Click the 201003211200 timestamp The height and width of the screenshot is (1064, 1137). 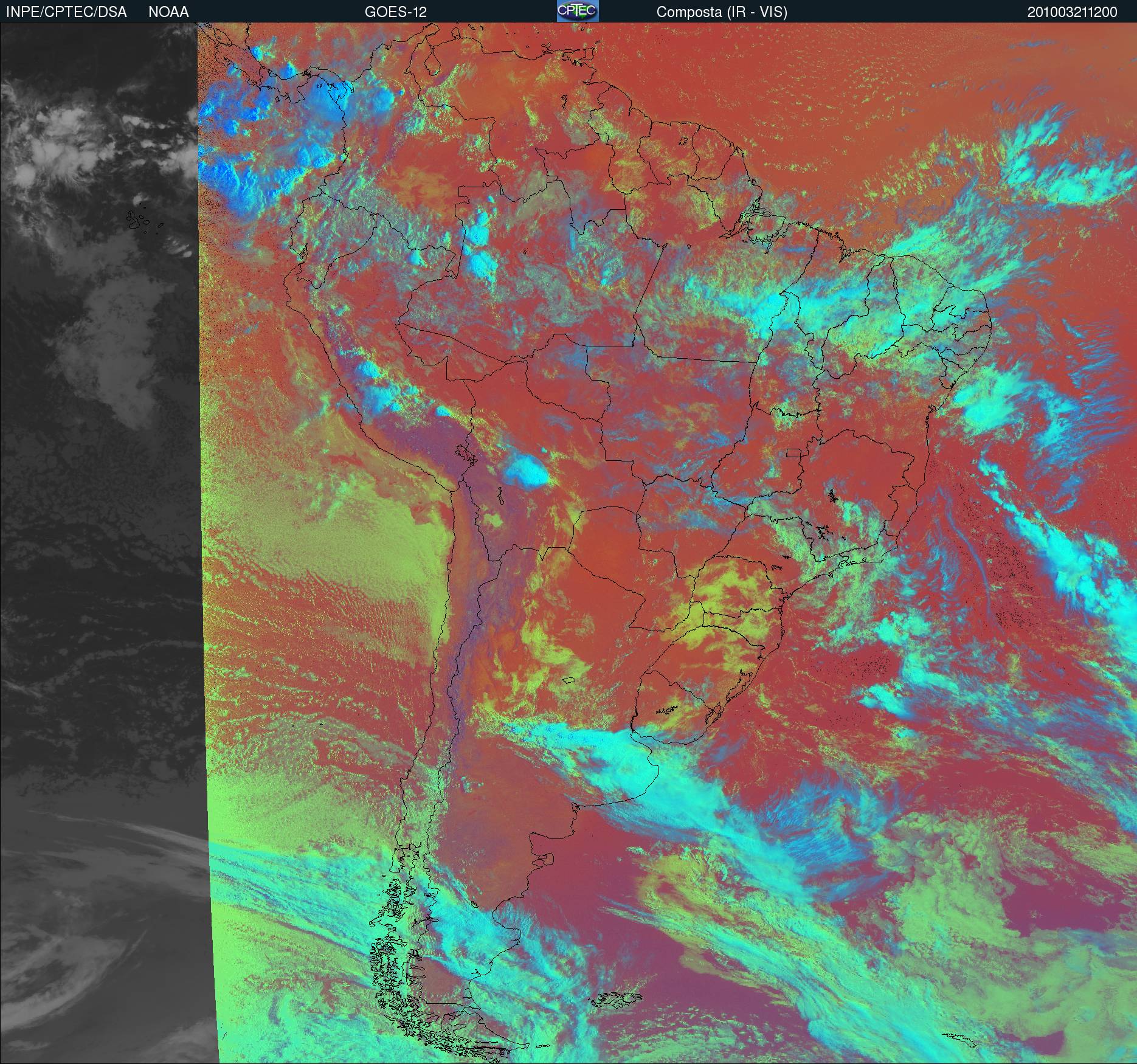click(x=1072, y=12)
